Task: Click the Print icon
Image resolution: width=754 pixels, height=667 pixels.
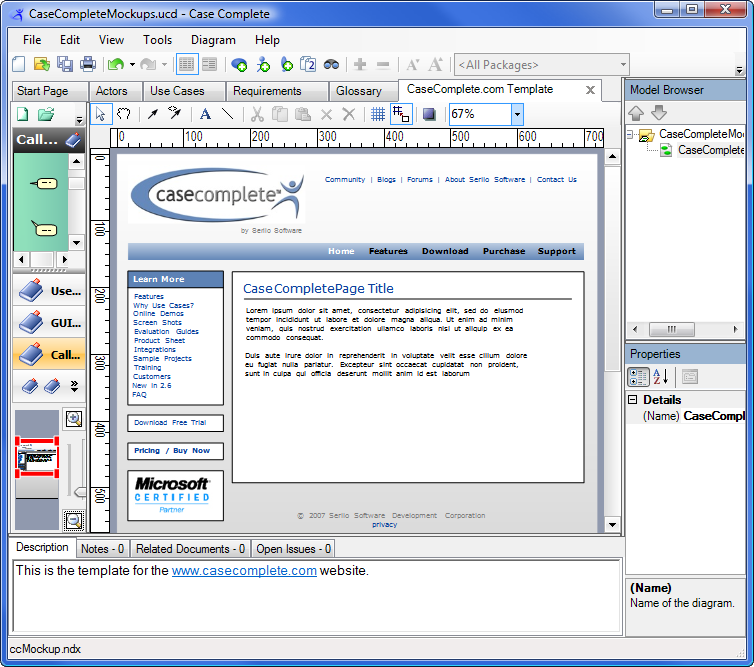Action: click(x=88, y=64)
